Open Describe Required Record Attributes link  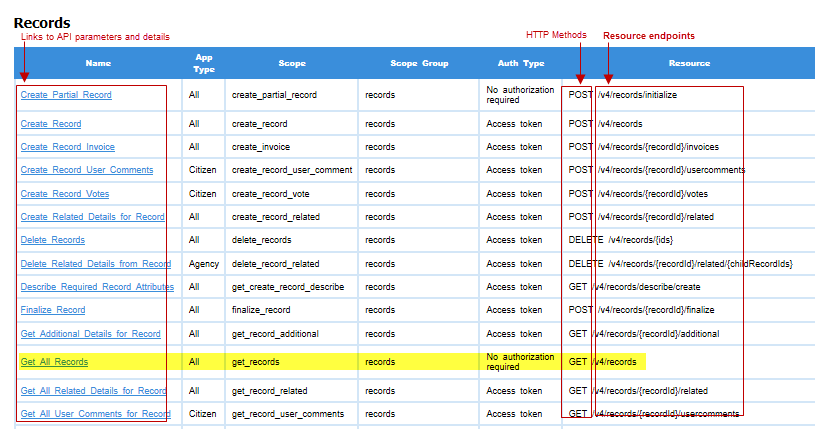[97, 287]
